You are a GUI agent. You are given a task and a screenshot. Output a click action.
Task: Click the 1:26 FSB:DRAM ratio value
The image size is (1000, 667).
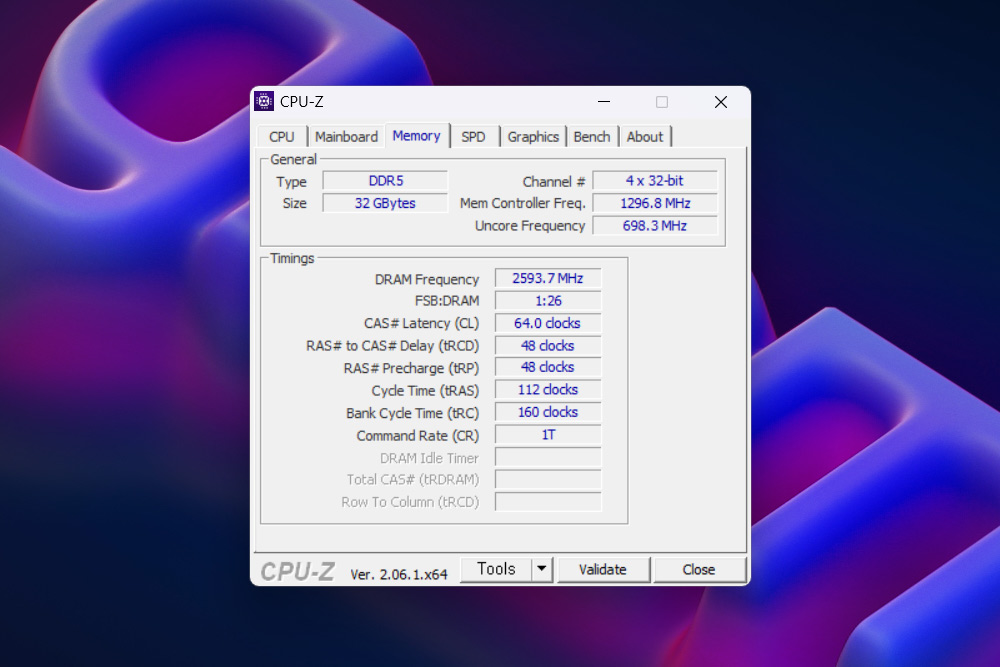[x=548, y=301]
